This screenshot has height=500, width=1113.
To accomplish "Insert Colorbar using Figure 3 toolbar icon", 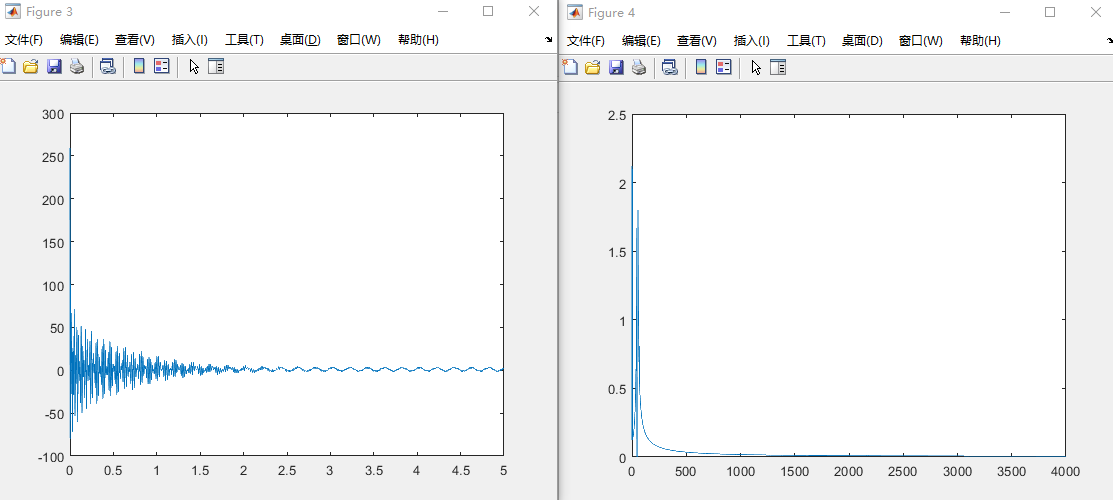I will (x=139, y=67).
